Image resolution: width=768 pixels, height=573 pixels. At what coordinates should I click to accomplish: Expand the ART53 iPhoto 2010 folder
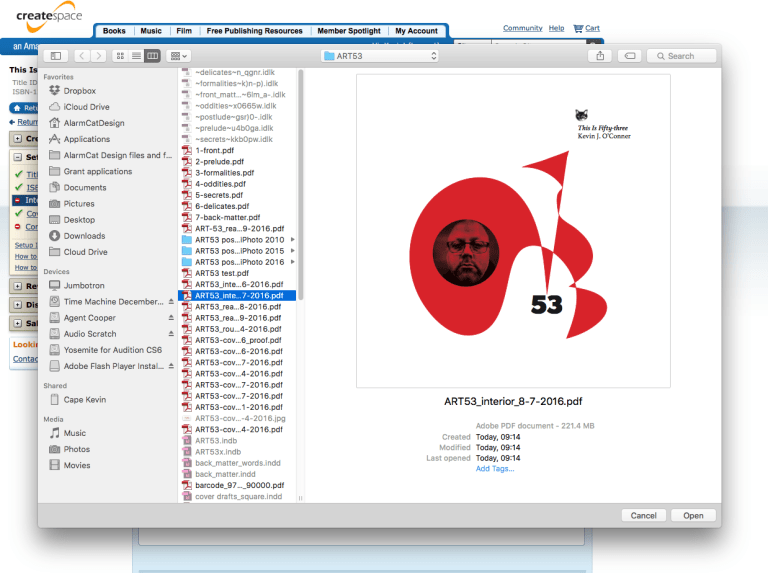pos(239,240)
